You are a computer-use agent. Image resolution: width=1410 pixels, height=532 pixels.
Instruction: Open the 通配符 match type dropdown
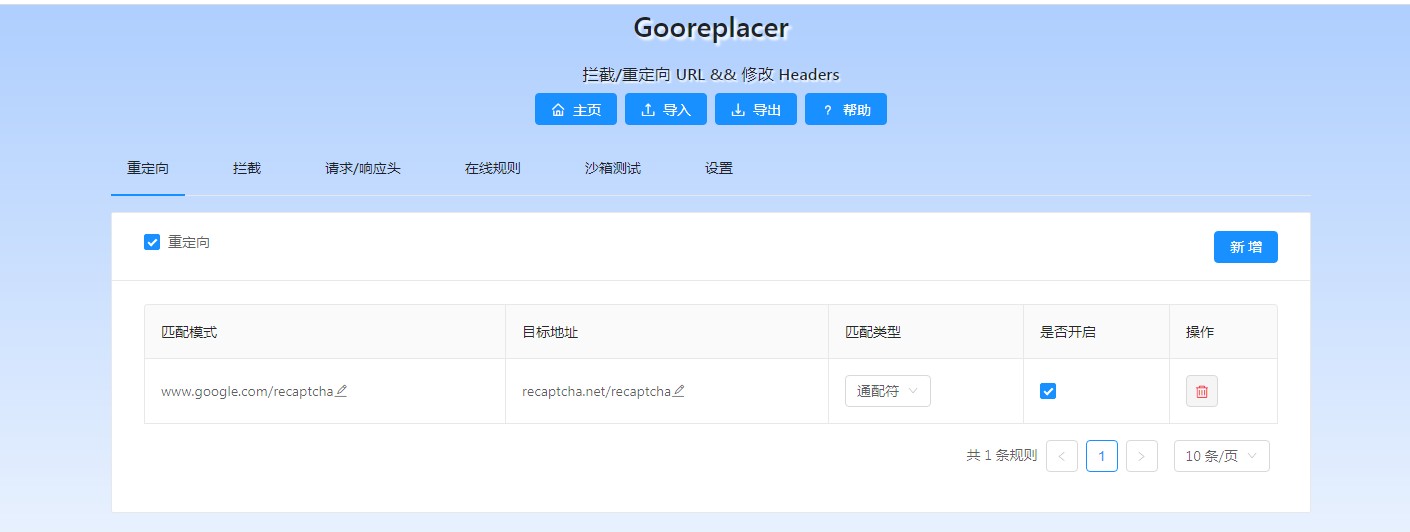click(888, 391)
